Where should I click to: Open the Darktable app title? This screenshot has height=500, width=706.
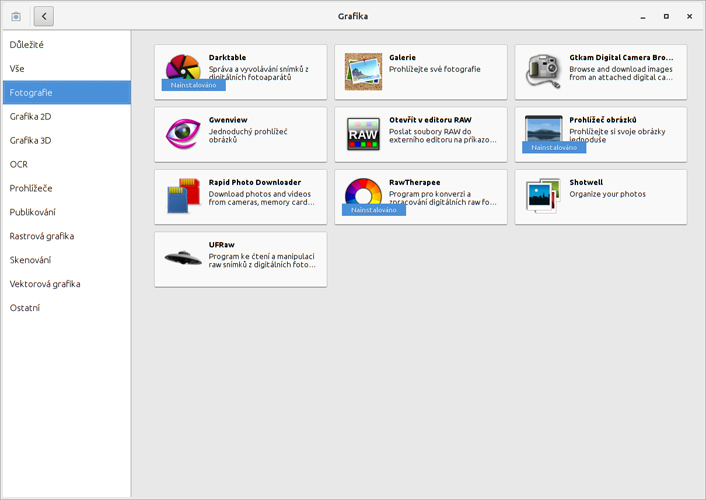(x=227, y=58)
